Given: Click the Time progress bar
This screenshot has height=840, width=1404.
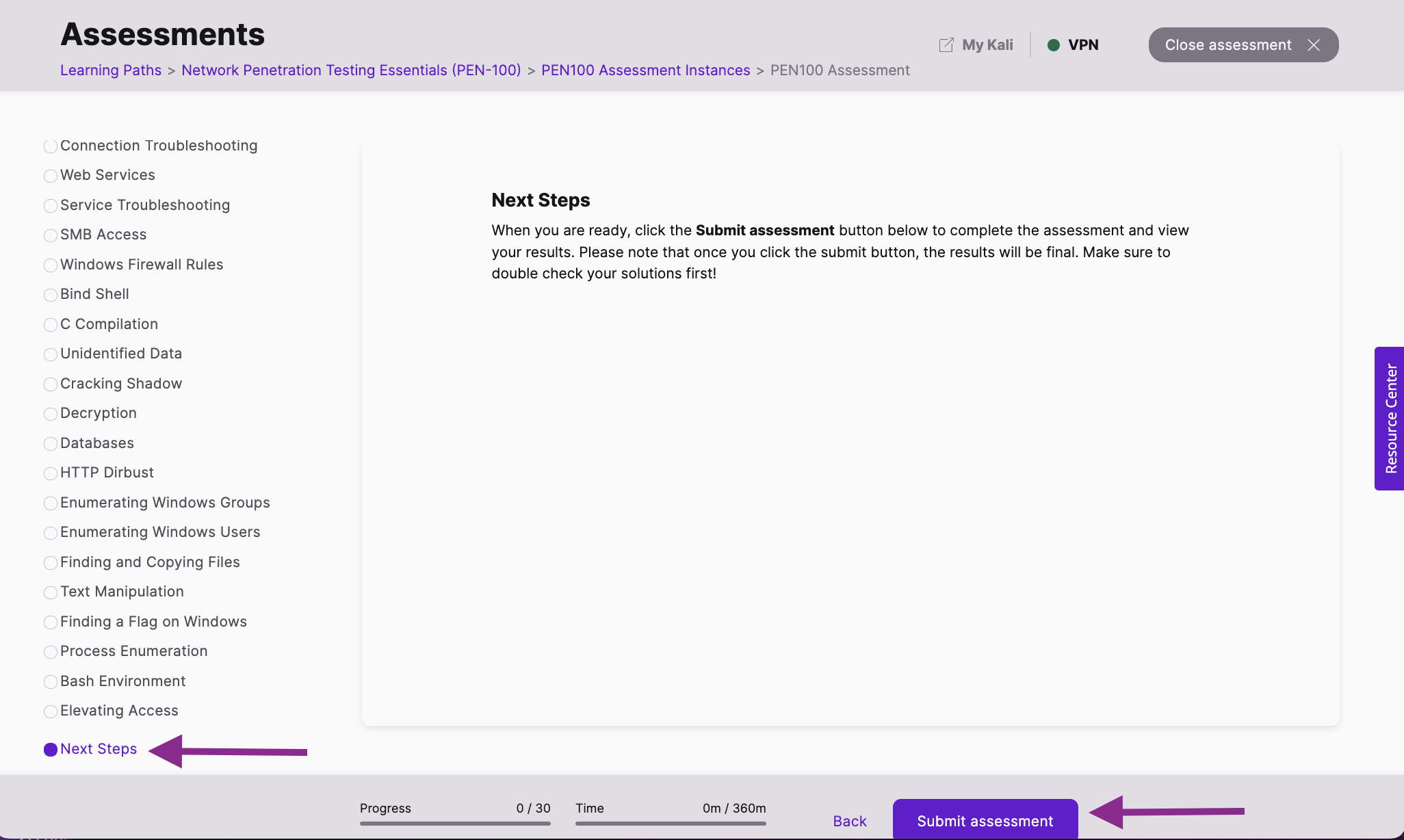Looking at the screenshot, I should coord(671,824).
